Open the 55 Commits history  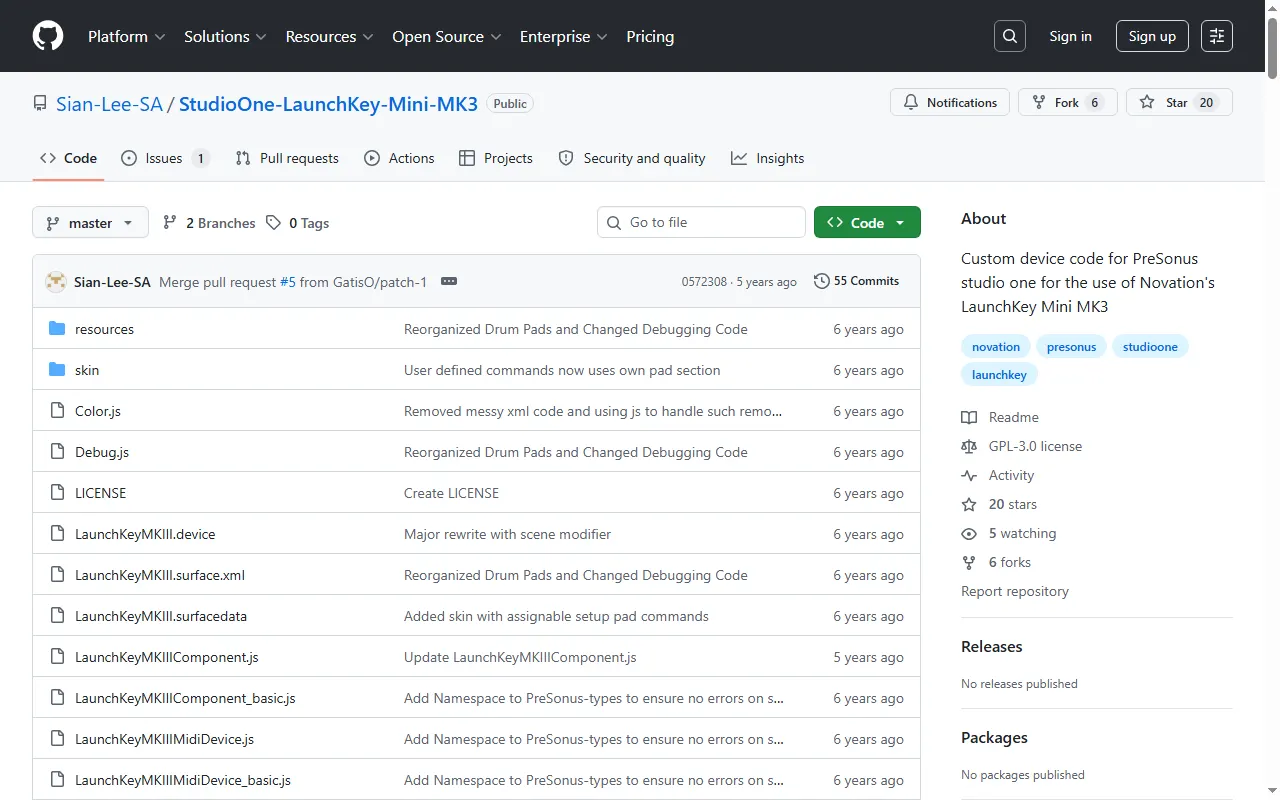857,281
